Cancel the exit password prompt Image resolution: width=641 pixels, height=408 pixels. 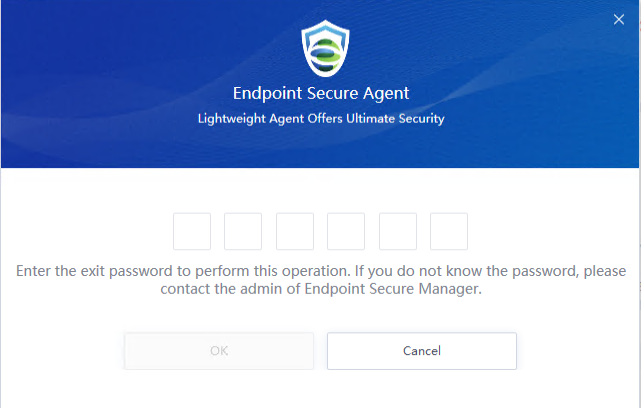421,351
